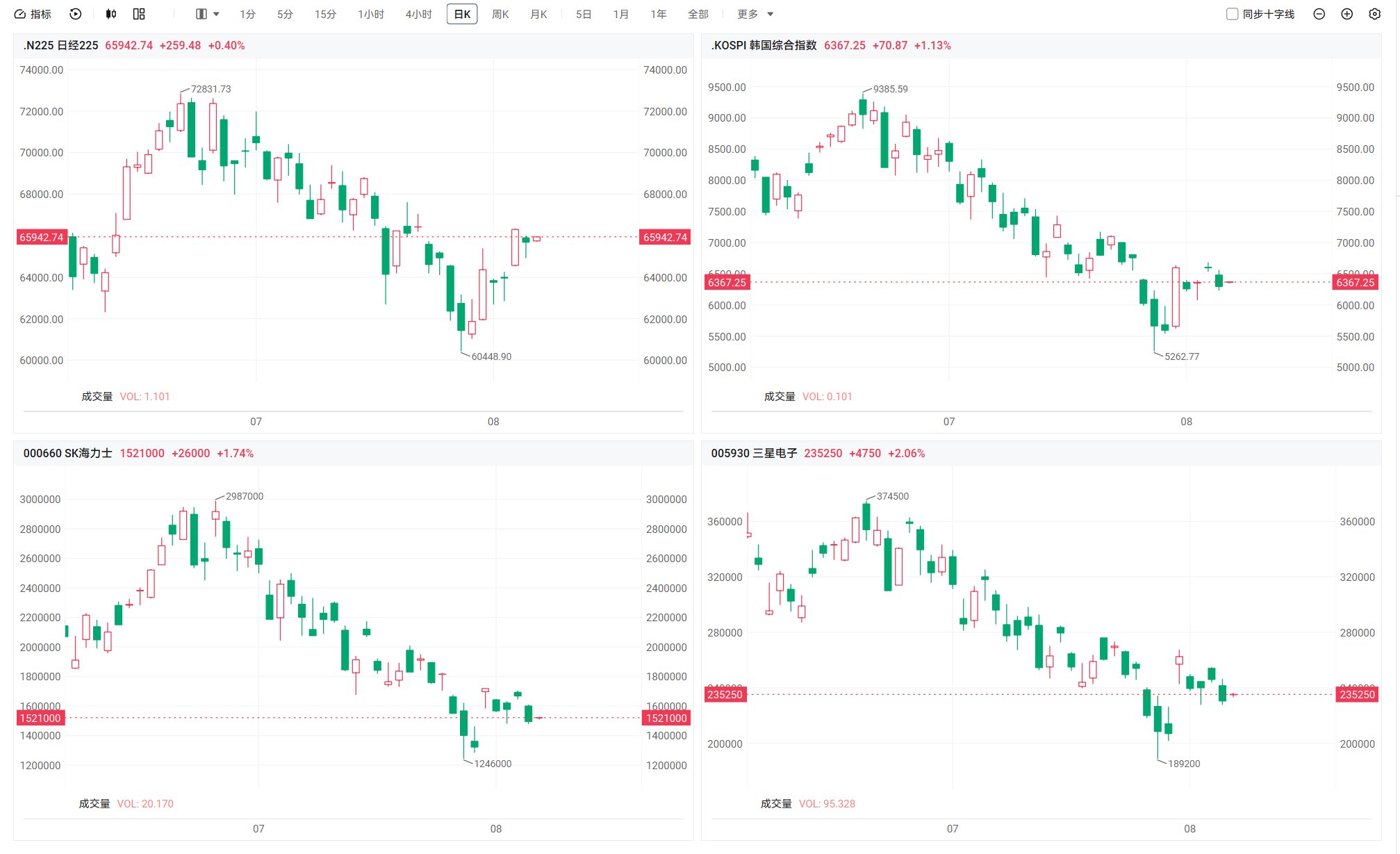Select the 1小时 interval
Screen dimensions: 1400x854
tap(371, 14)
